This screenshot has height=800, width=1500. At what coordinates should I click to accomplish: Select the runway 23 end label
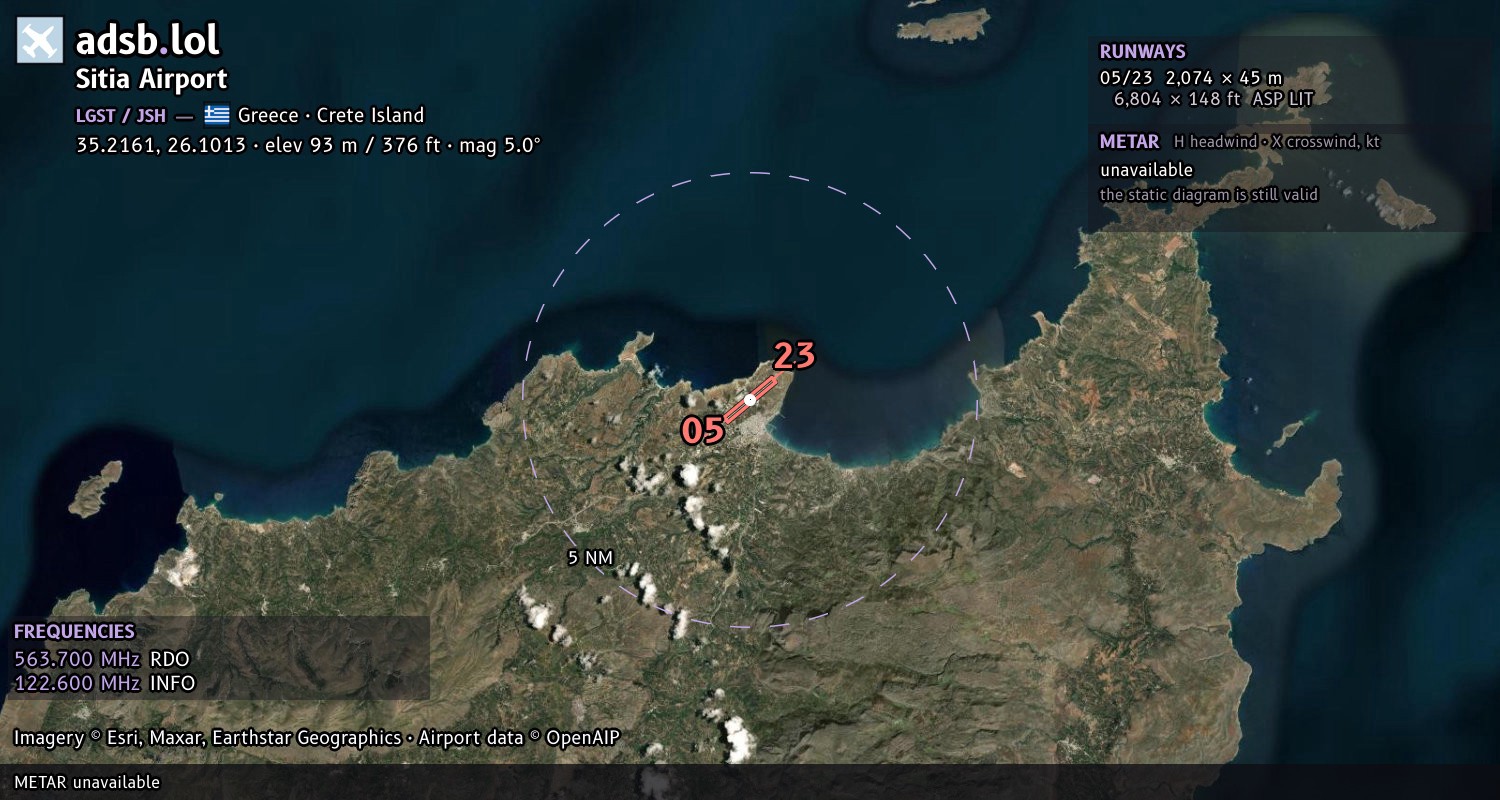[x=794, y=355]
